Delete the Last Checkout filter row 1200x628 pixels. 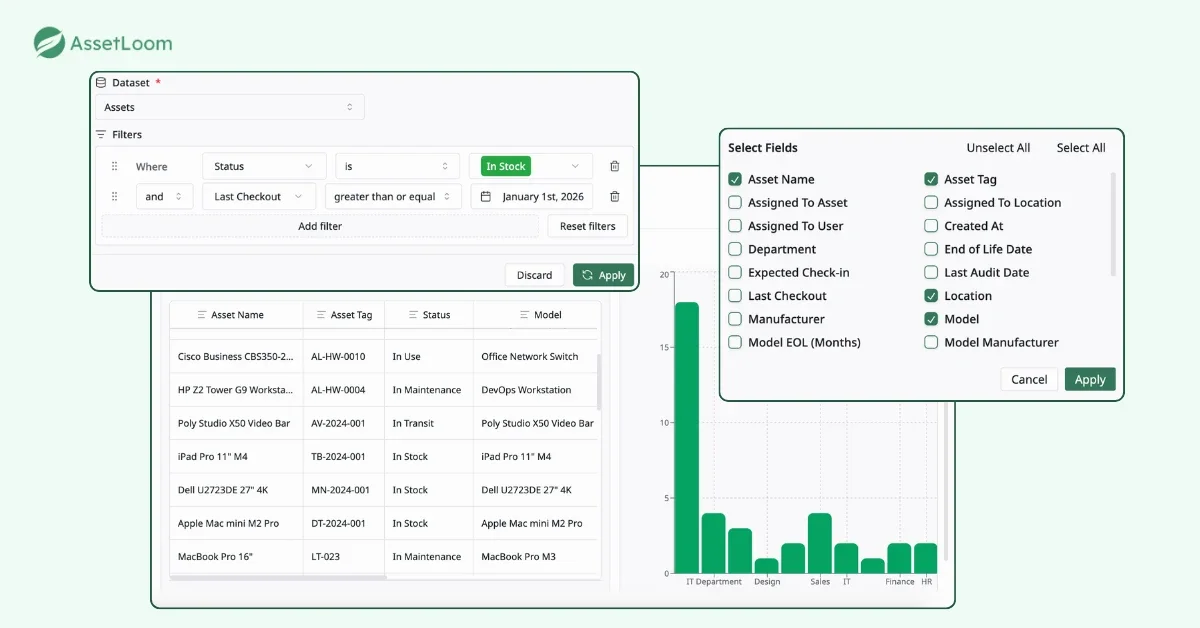coord(614,196)
